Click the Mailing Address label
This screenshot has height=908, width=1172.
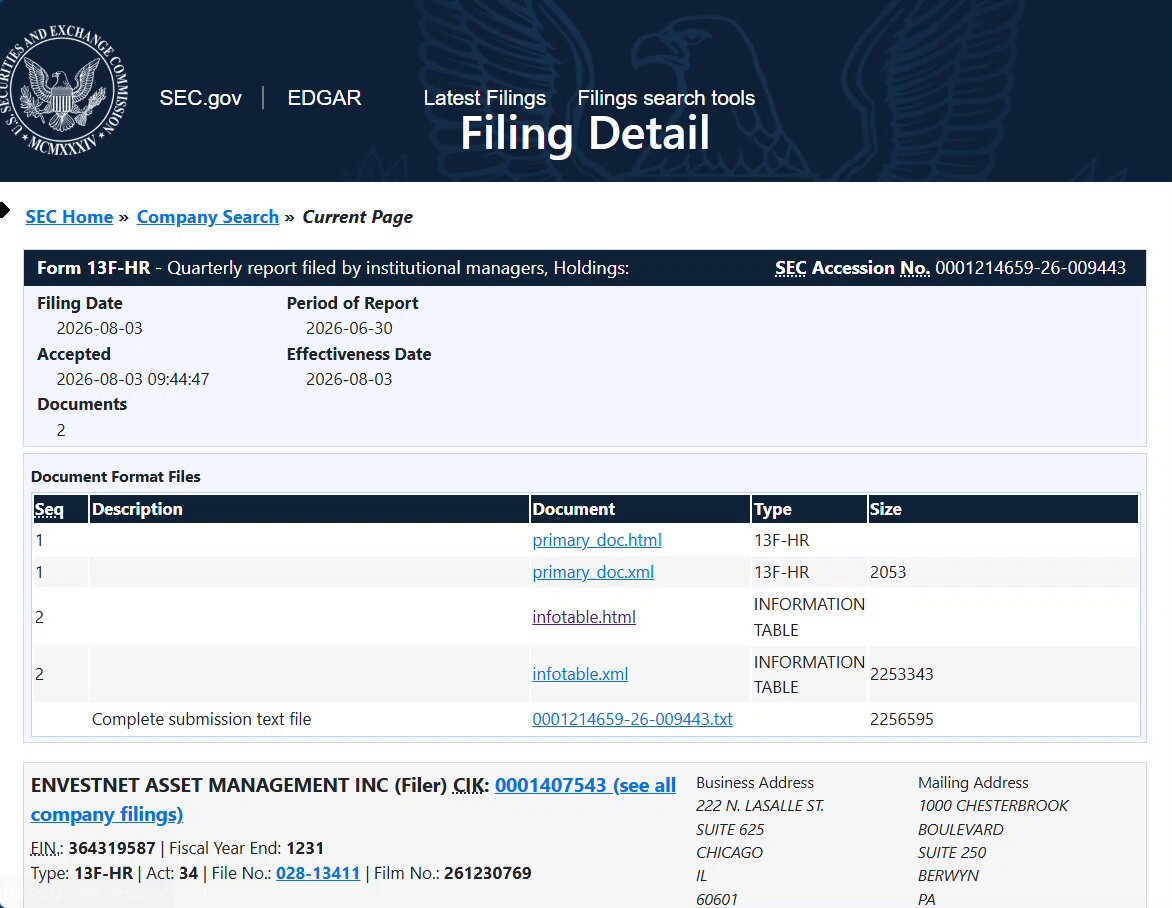pyautogui.click(x=973, y=782)
